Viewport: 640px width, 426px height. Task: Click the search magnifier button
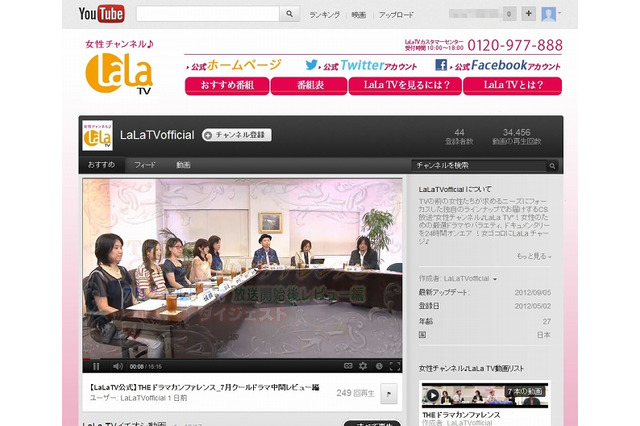coord(289,14)
